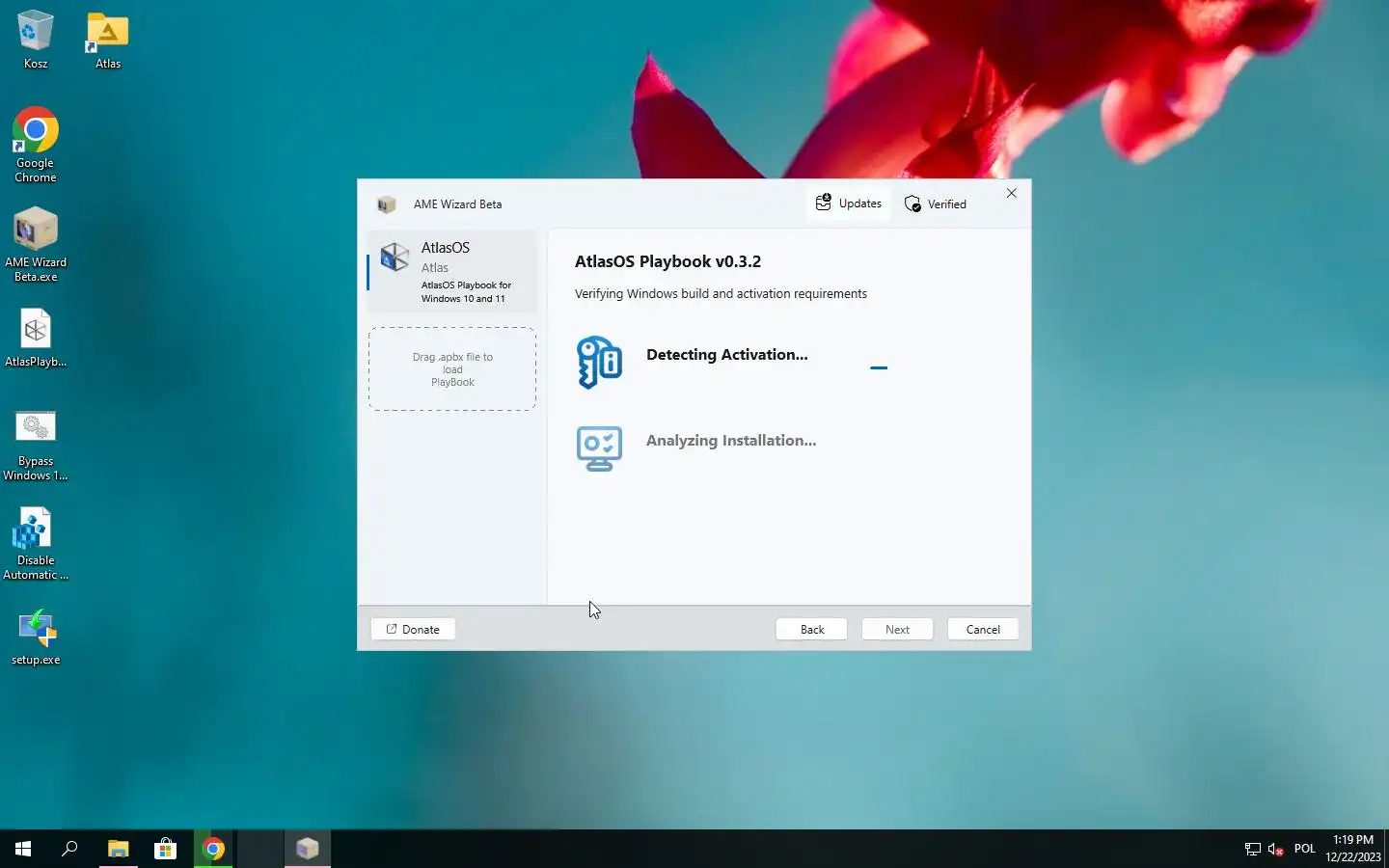Cancel the AME Wizard setup
This screenshot has height=868, width=1389.
click(x=983, y=629)
